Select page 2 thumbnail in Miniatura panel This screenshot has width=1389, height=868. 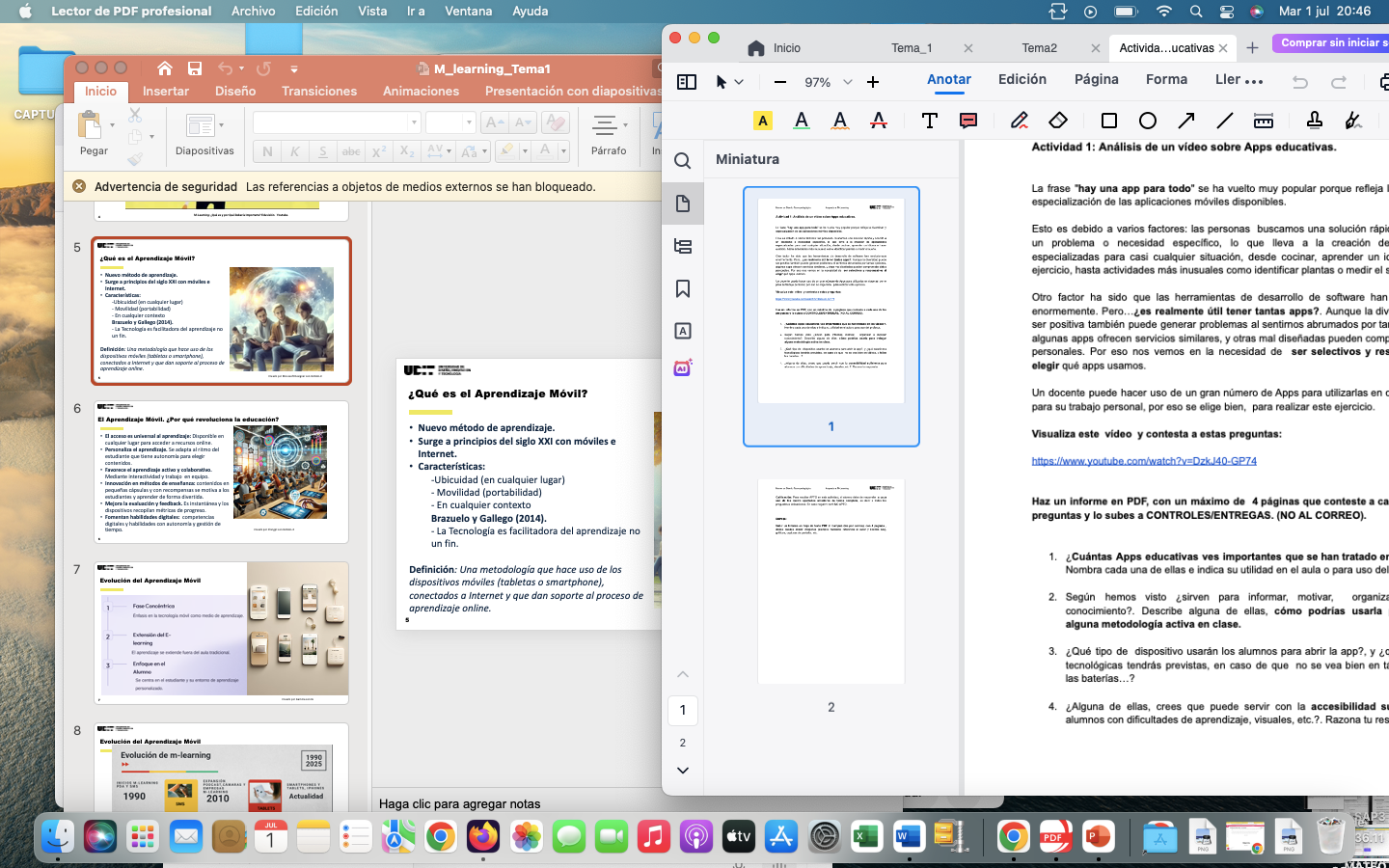point(831,582)
